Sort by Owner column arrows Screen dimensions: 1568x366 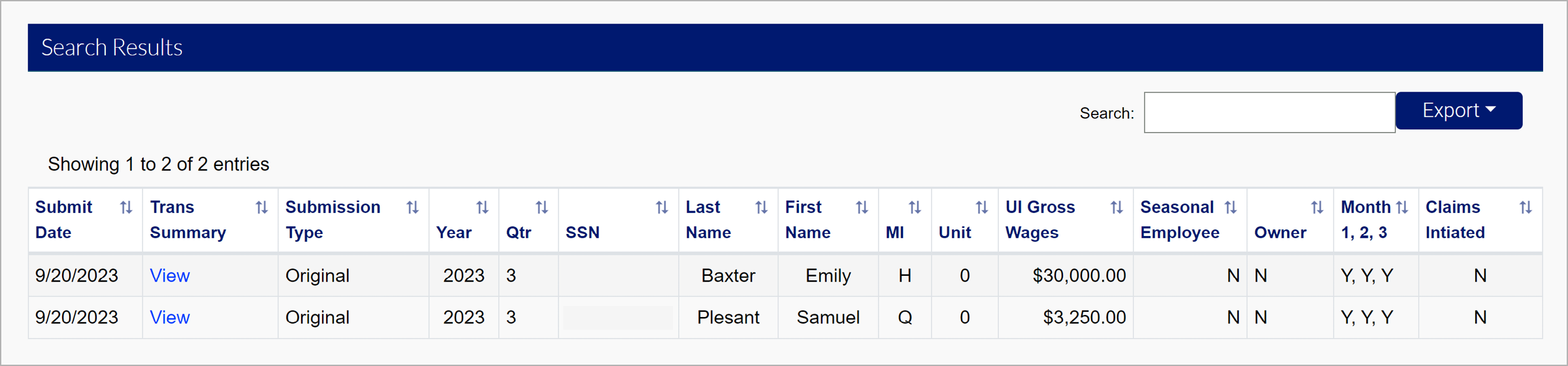coord(1317,208)
